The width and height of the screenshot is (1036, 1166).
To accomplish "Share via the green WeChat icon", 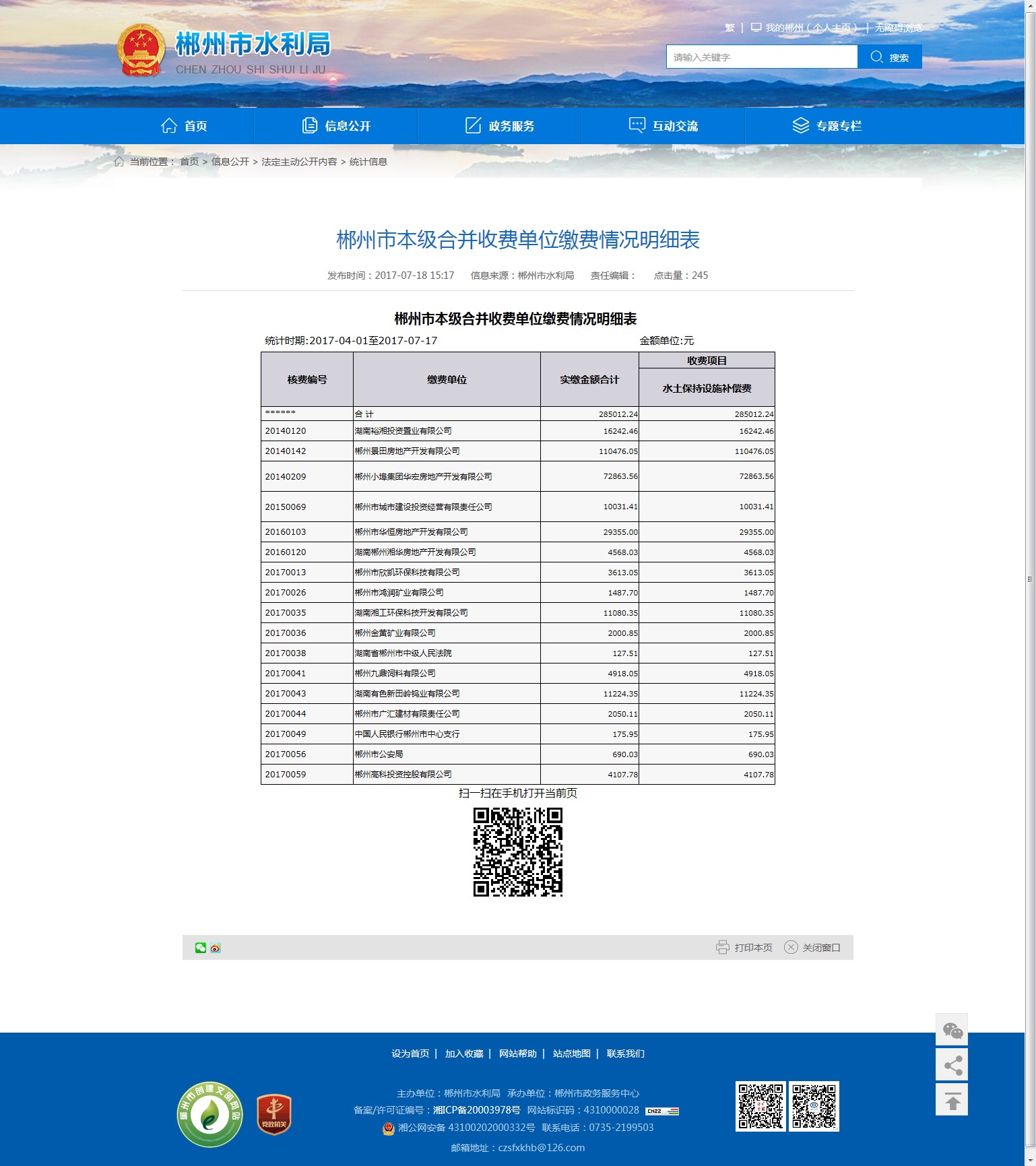I will tap(201, 948).
